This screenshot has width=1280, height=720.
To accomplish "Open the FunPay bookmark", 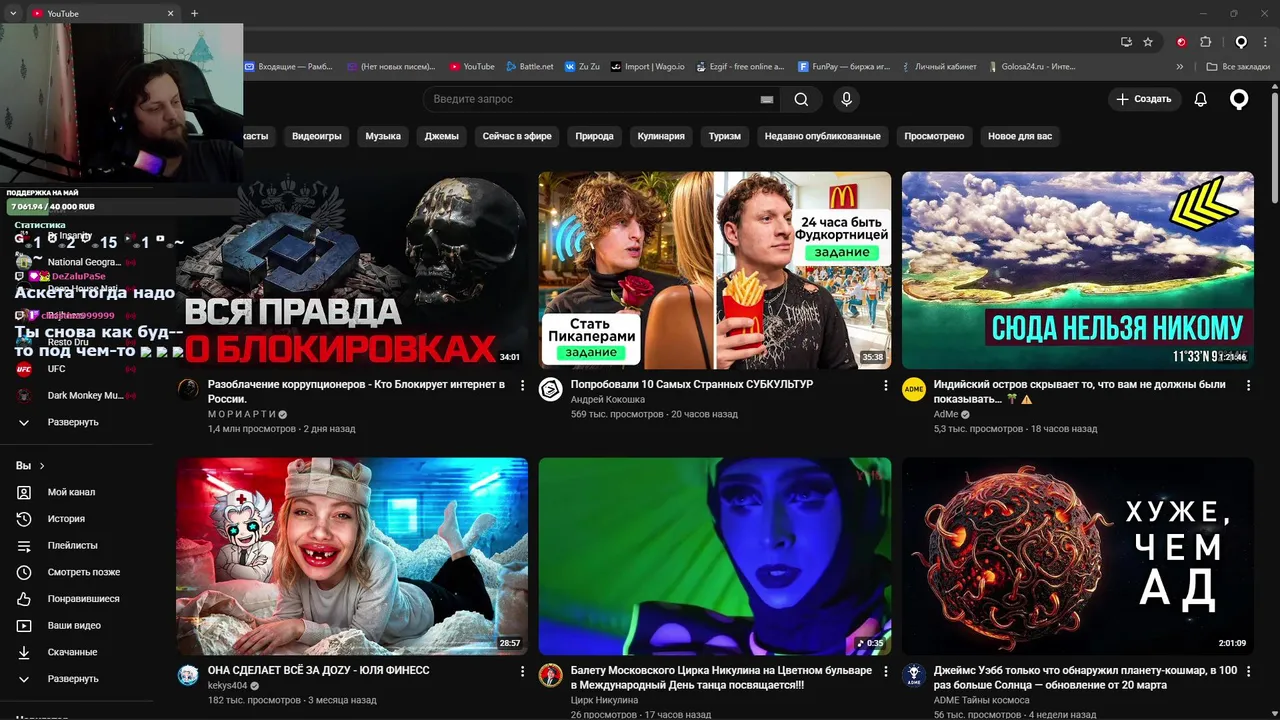I will click(x=844, y=66).
